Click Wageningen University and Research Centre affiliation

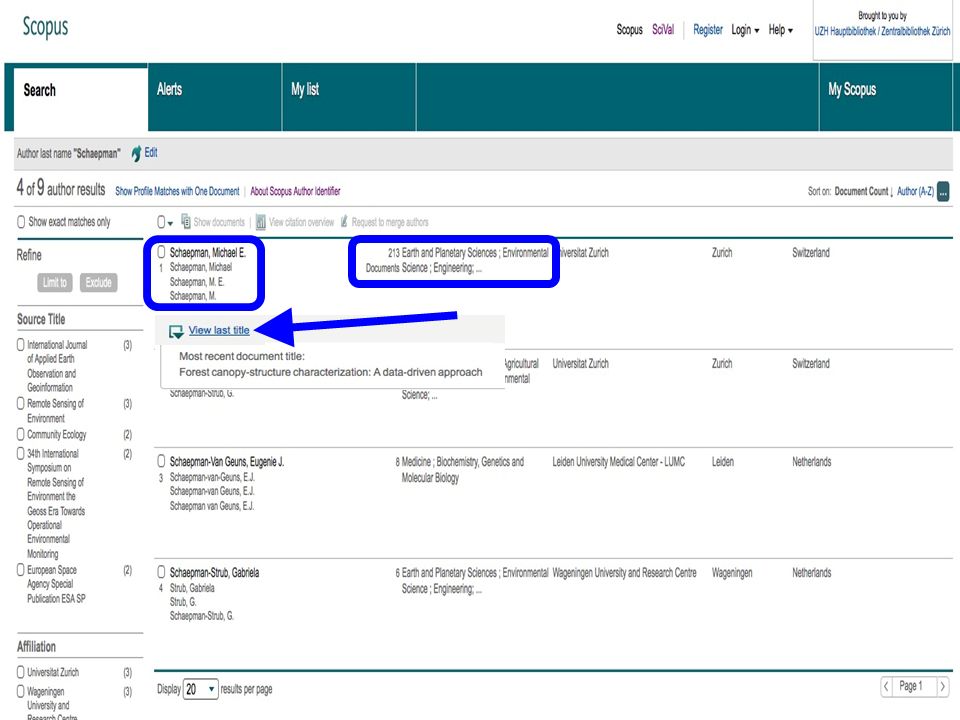click(x=624, y=572)
